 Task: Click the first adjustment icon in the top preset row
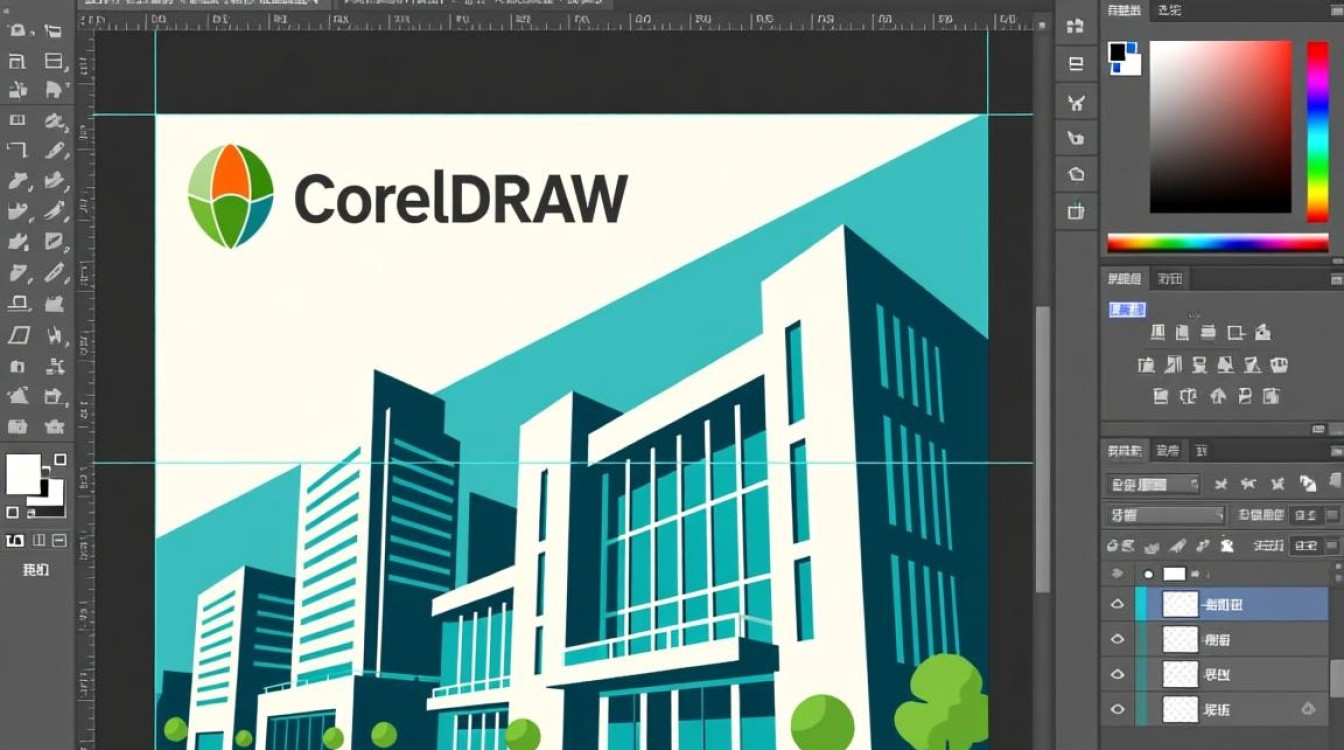coord(1158,332)
